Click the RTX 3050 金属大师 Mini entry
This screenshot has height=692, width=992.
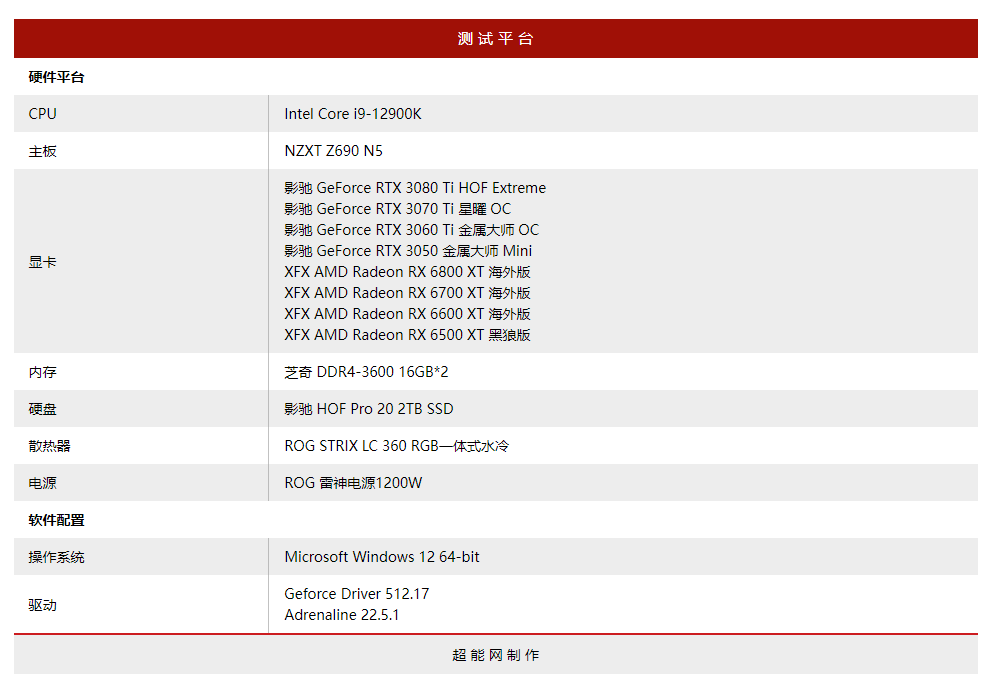(x=408, y=251)
